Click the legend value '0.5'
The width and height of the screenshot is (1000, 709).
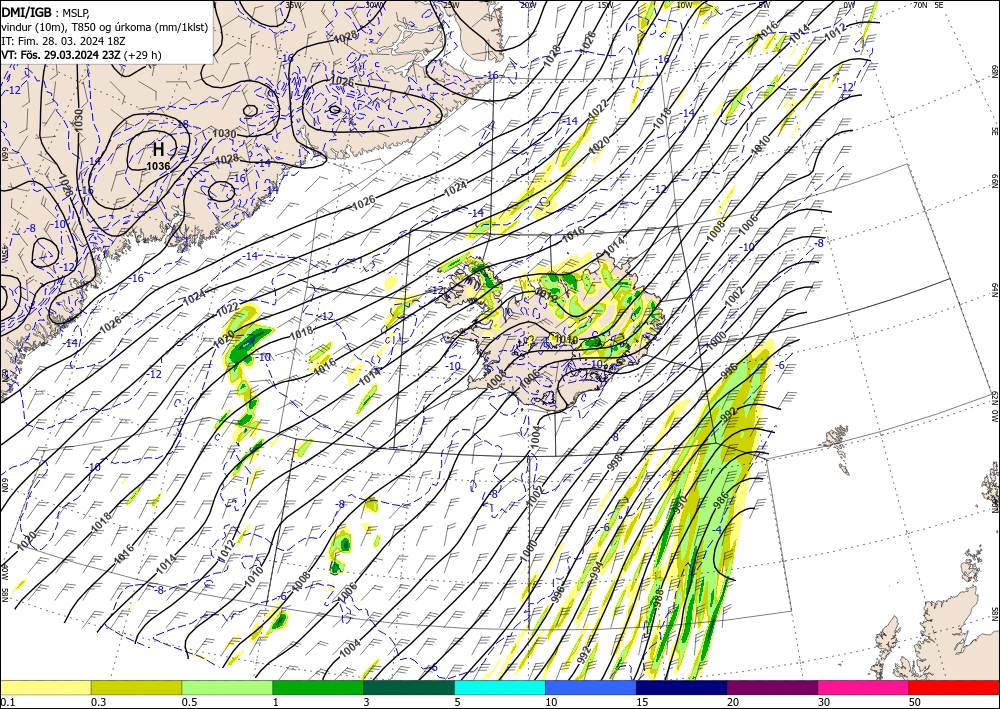pos(188,702)
